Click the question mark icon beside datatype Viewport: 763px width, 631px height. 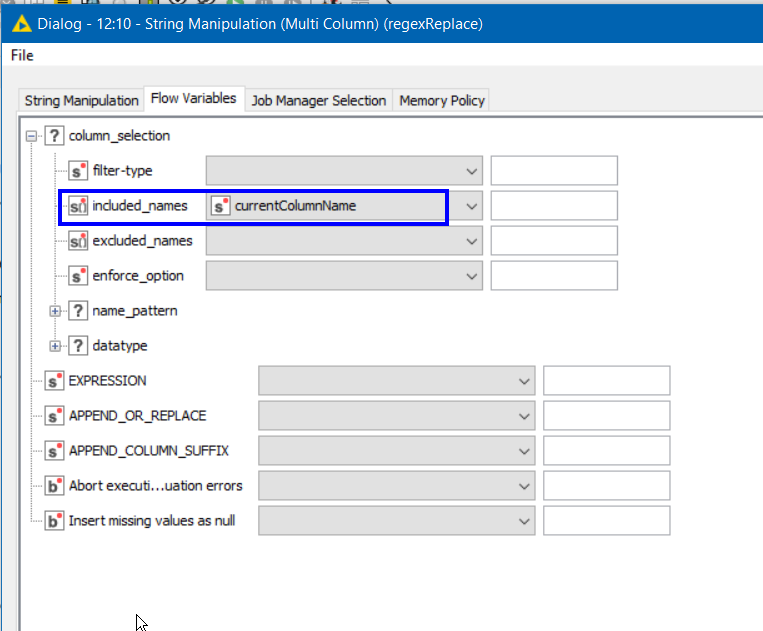pos(78,346)
